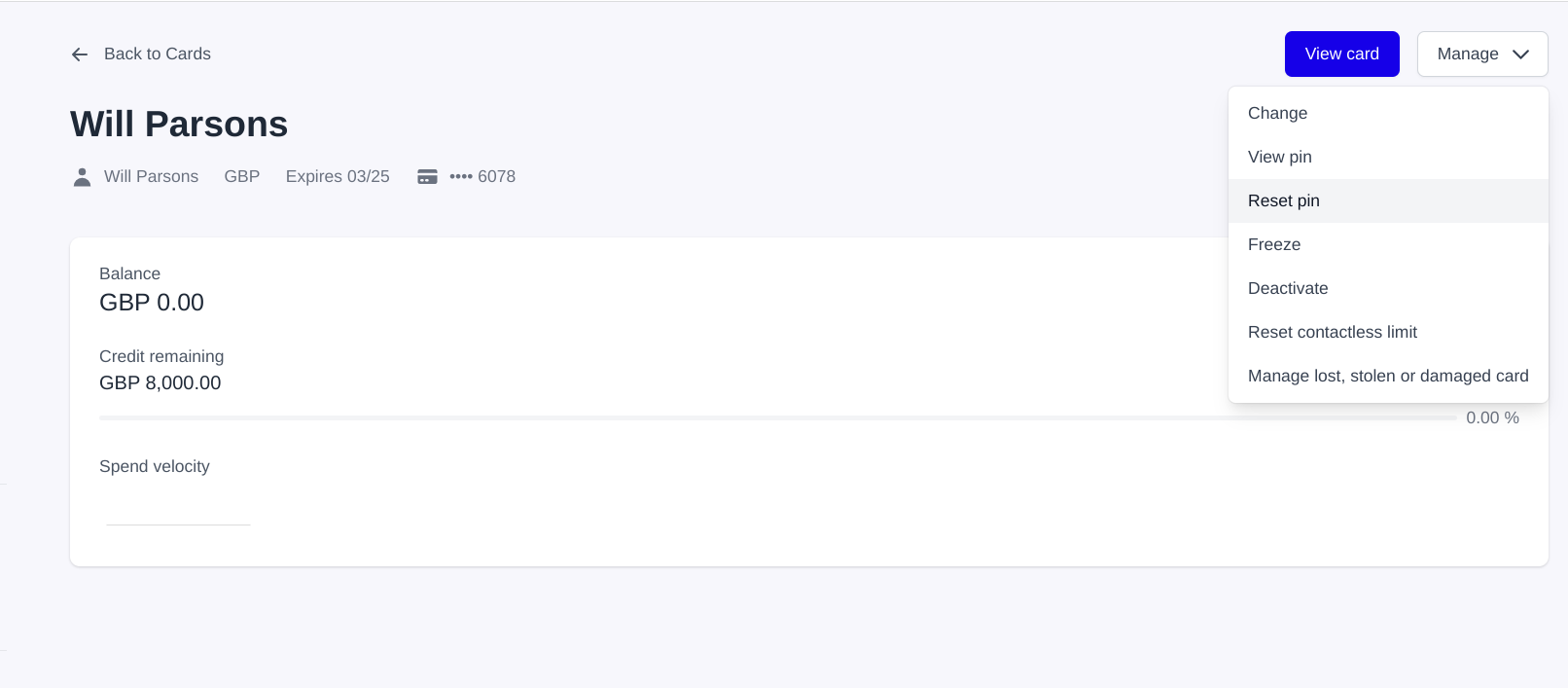Click the Expires 03/25 label
This screenshot has height=688, width=1568.
tap(337, 177)
